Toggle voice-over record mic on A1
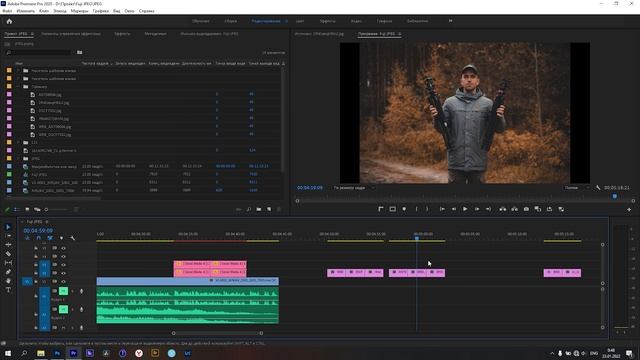The height and width of the screenshot is (360, 640). click(81, 291)
